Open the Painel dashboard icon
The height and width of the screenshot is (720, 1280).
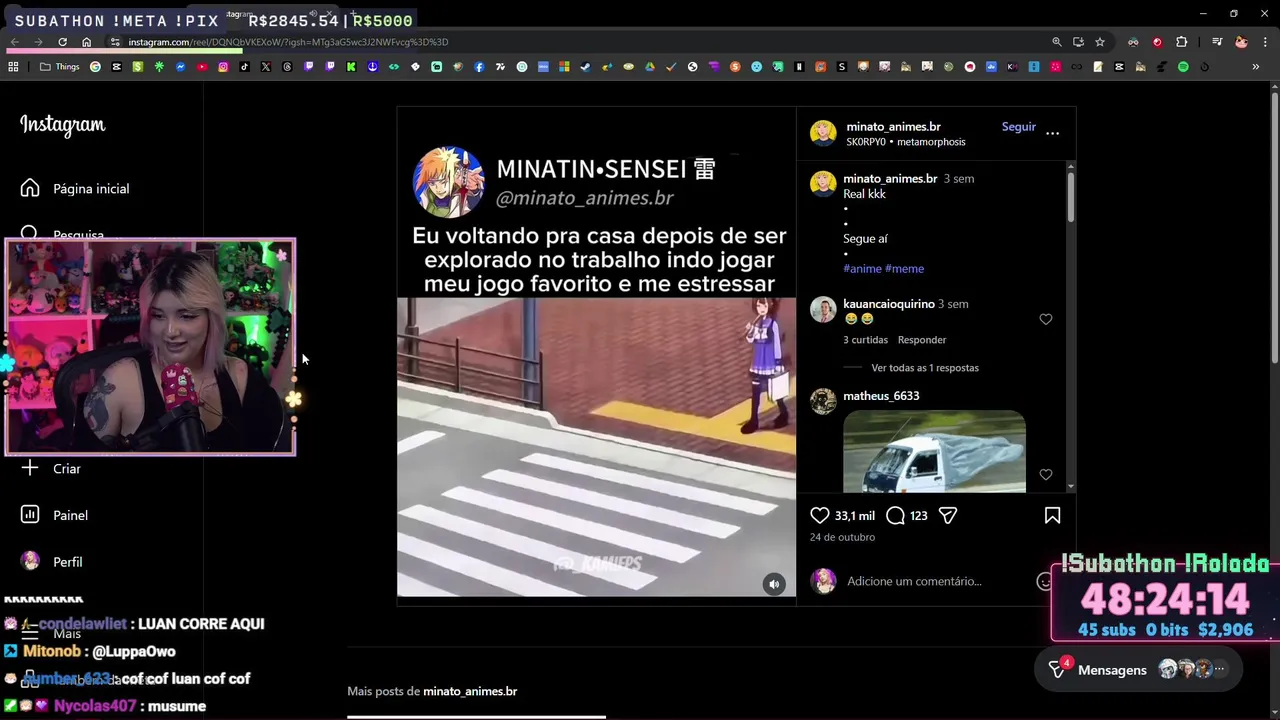pos(30,515)
